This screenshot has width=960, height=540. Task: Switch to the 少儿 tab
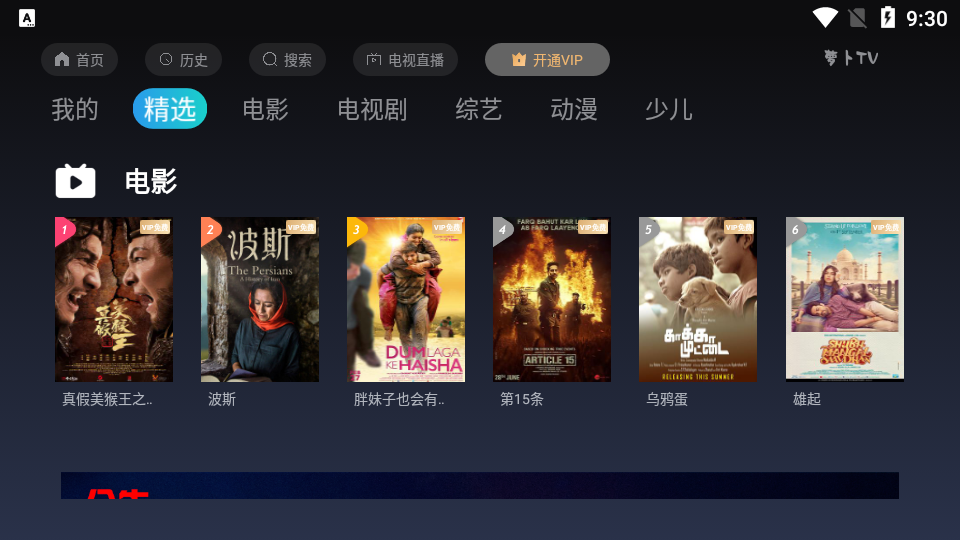tap(669, 110)
